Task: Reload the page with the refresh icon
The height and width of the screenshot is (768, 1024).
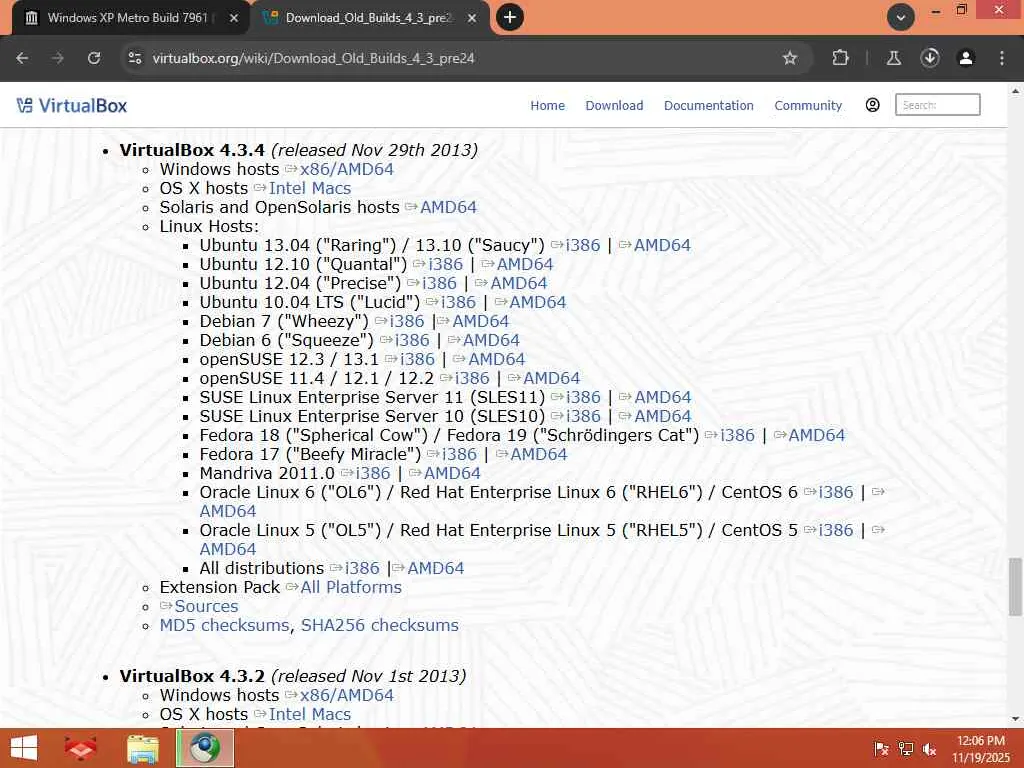Action: (94, 58)
